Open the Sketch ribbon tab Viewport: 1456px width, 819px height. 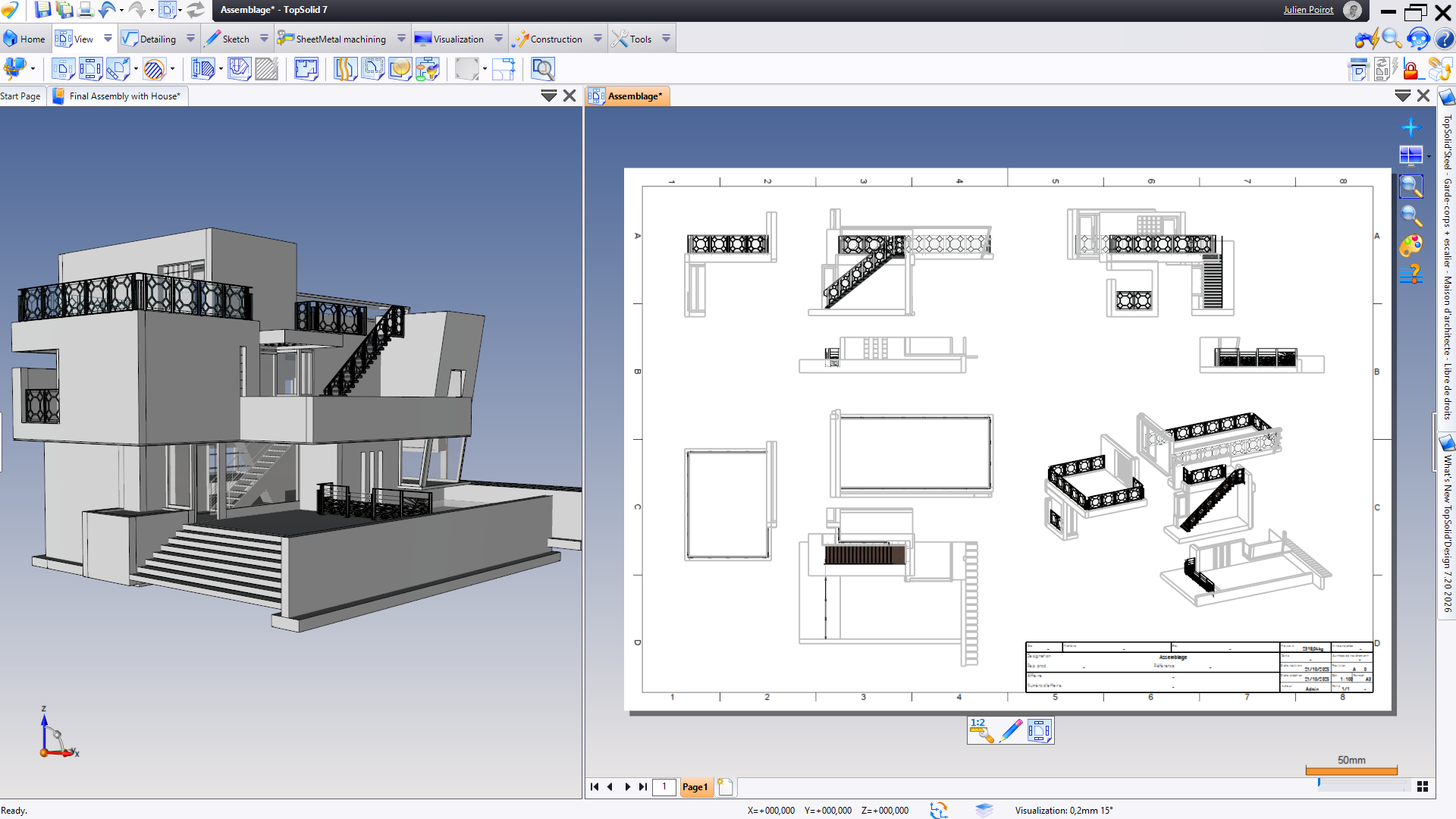(x=235, y=39)
